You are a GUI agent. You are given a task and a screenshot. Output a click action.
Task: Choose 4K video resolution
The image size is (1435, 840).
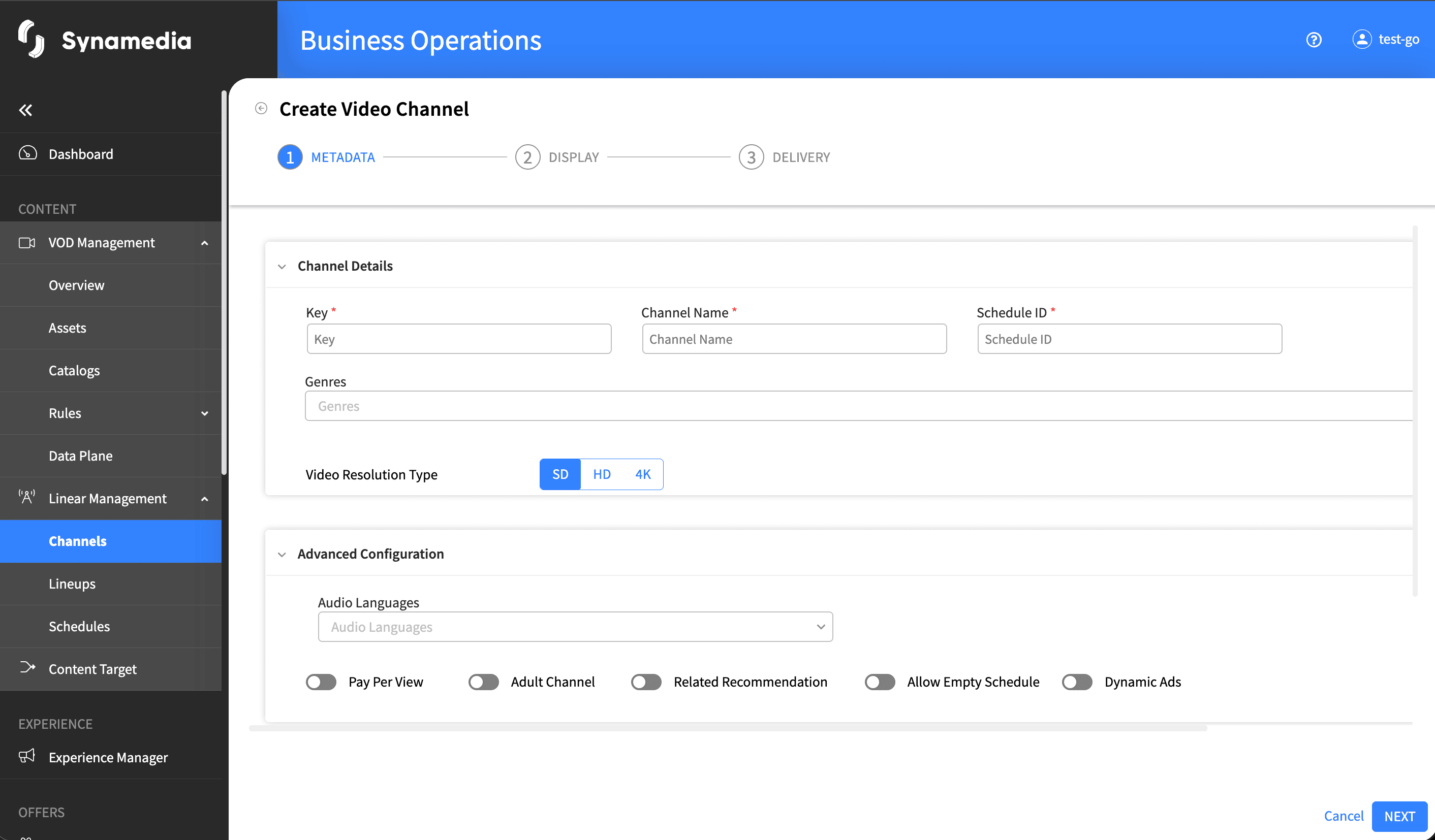[643, 474]
